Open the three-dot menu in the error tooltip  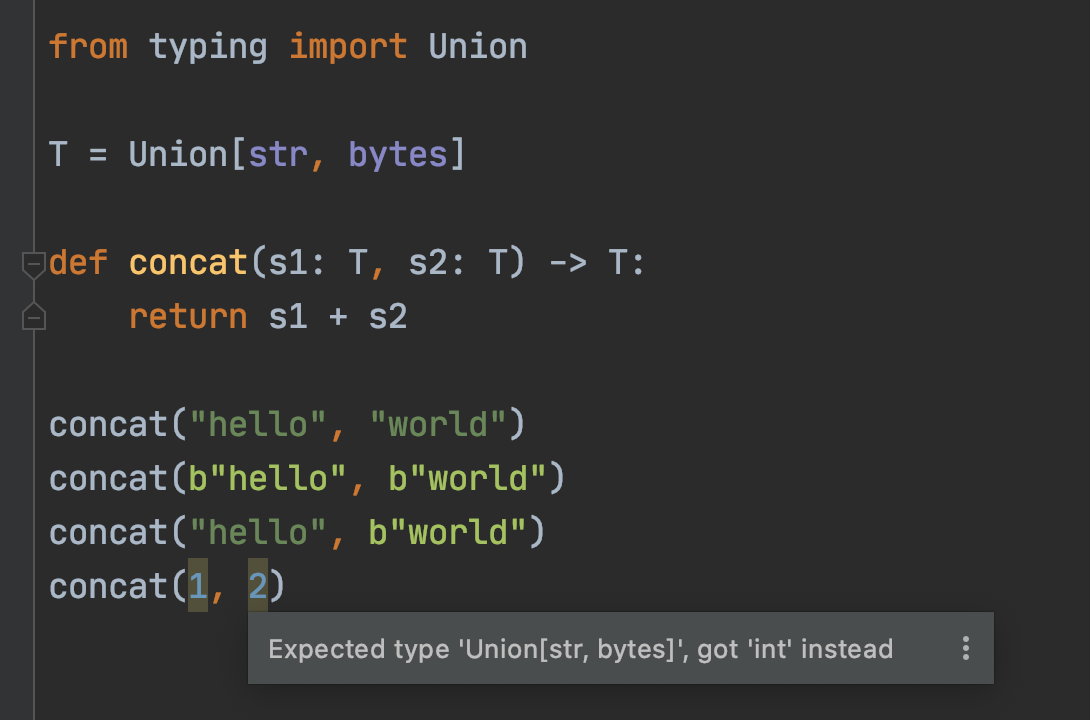pos(965,648)
